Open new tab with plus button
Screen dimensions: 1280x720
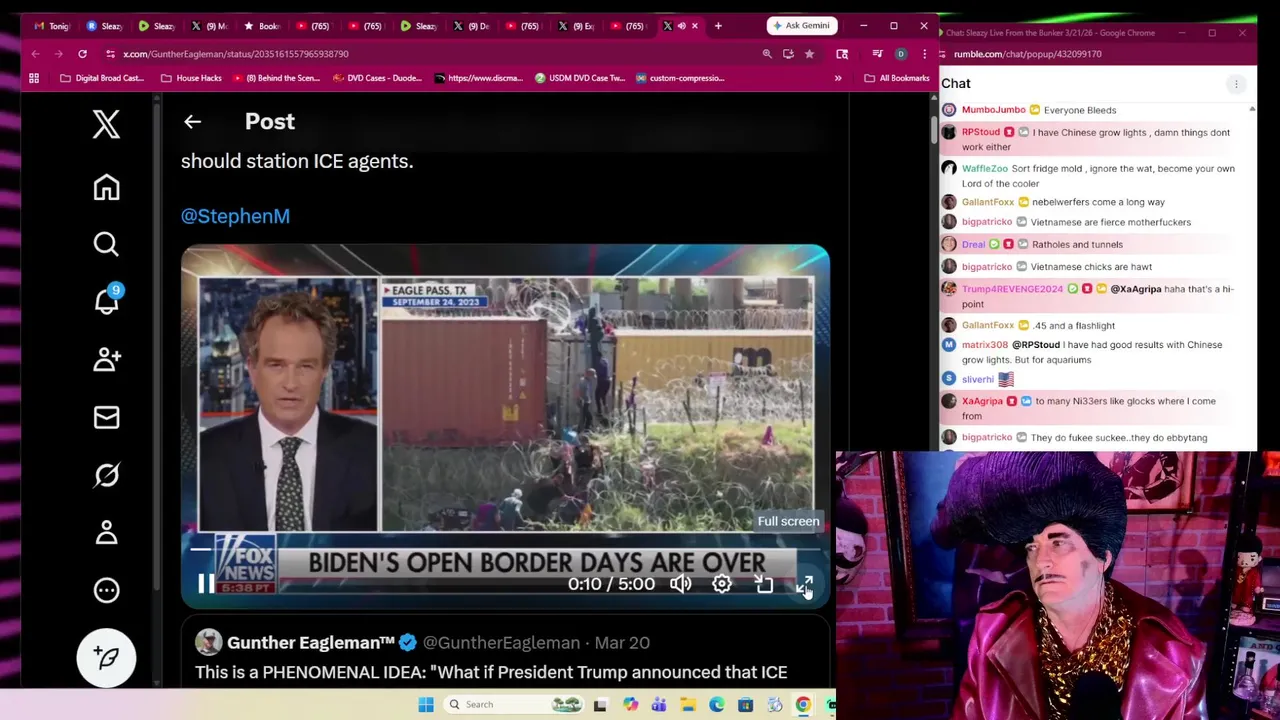(x=718, y=26)
